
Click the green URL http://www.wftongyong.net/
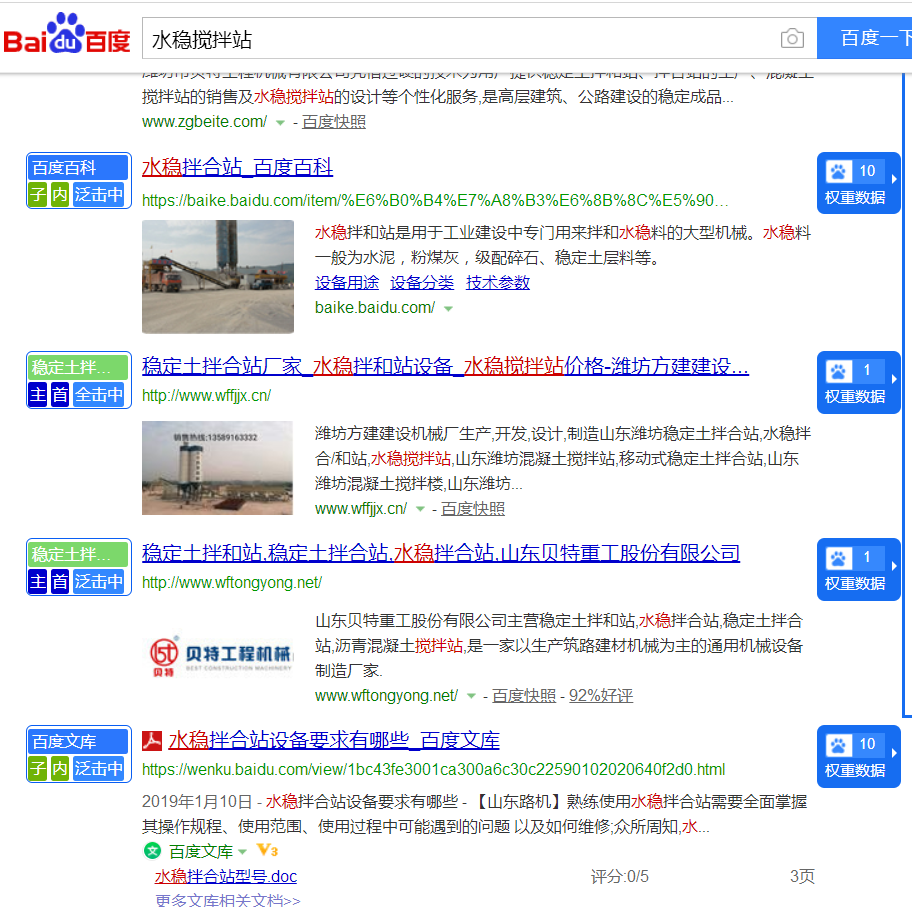(232, 582)
